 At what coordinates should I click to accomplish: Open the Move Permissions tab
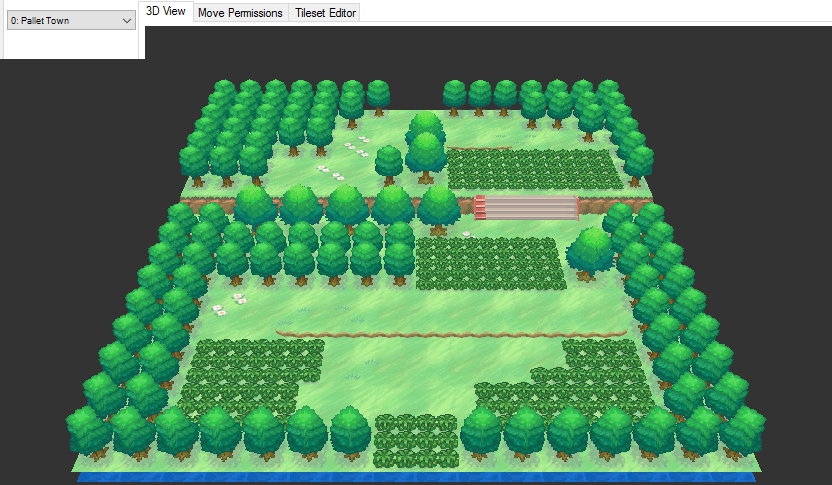click(240, 13)
